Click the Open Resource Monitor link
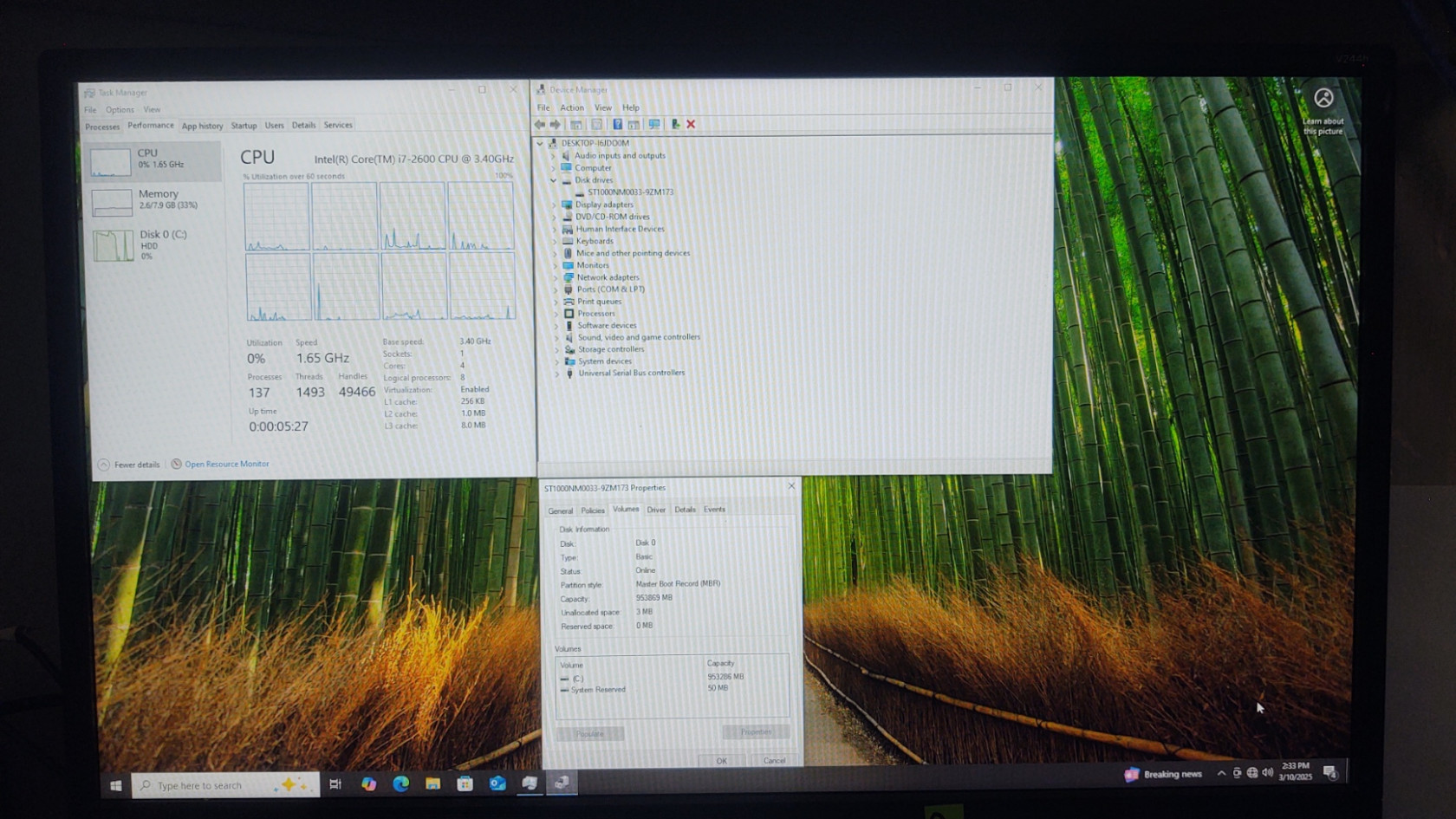This screenshot has height=819, width=1456. tap(226, 464)
